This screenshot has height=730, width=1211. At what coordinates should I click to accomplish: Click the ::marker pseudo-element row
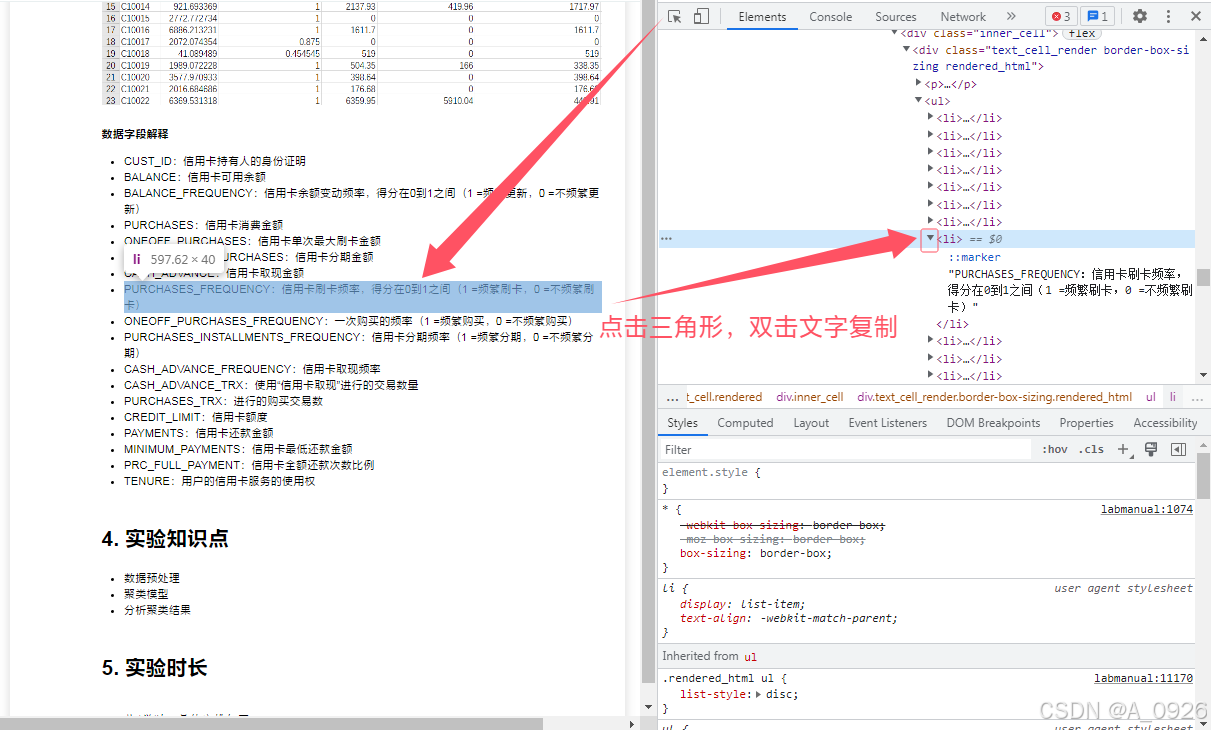click(x=974, y=257)
